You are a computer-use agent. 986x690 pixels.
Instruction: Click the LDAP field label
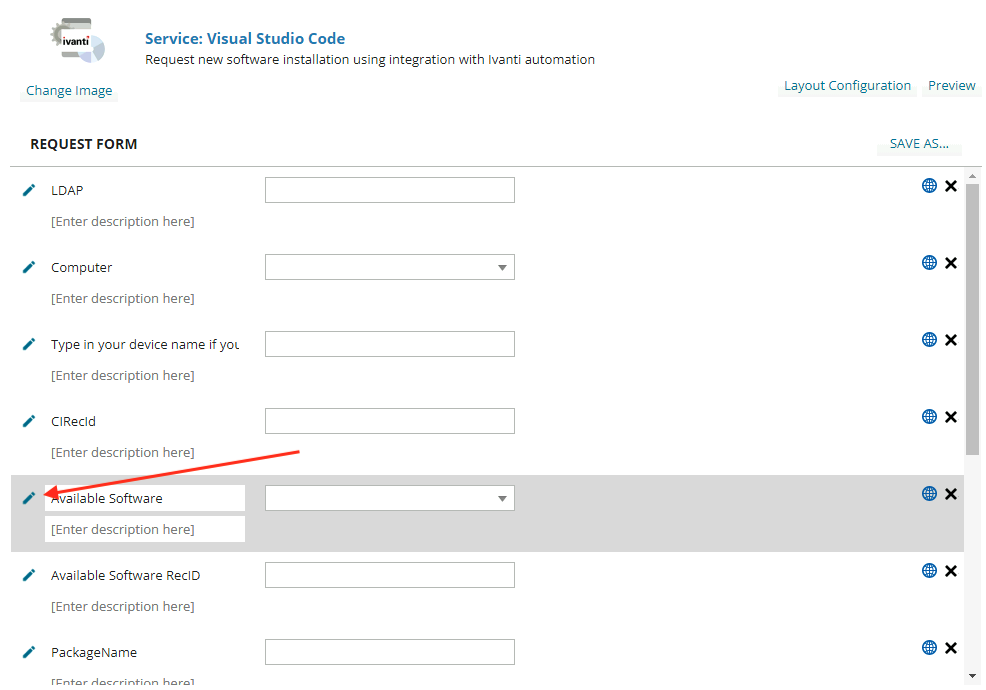(x=67, y=191)
